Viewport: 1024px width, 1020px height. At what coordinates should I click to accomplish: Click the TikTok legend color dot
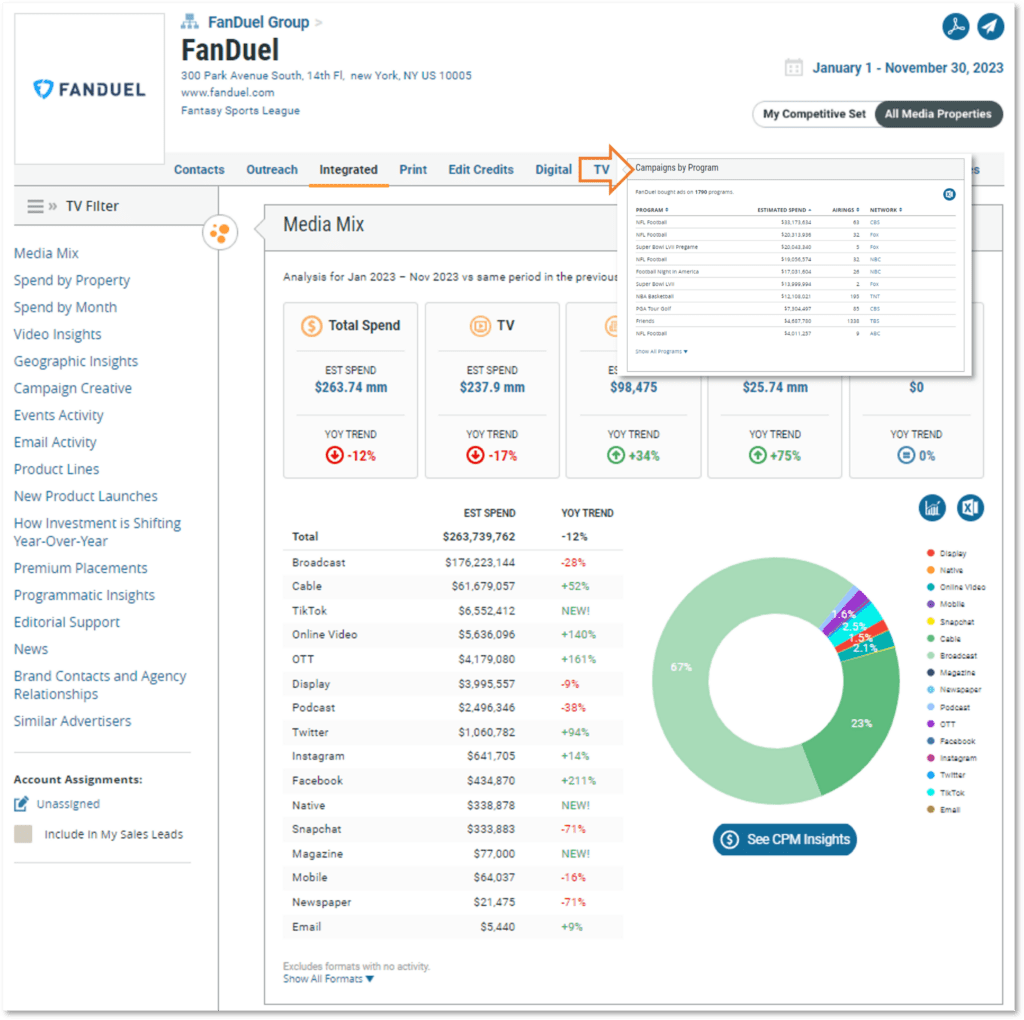931,792
